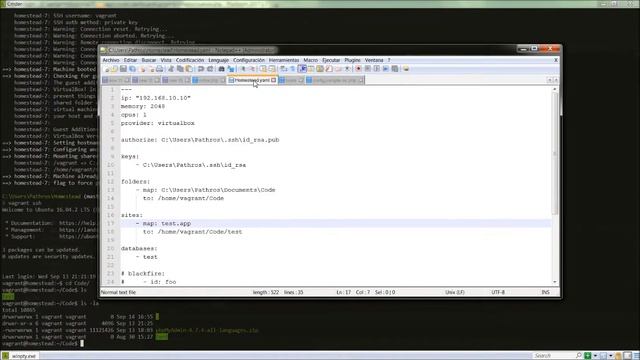Click the INS indicator in status bar
Image resolution: width=640 pixels, height=360 pixels.
pos(545,292)
